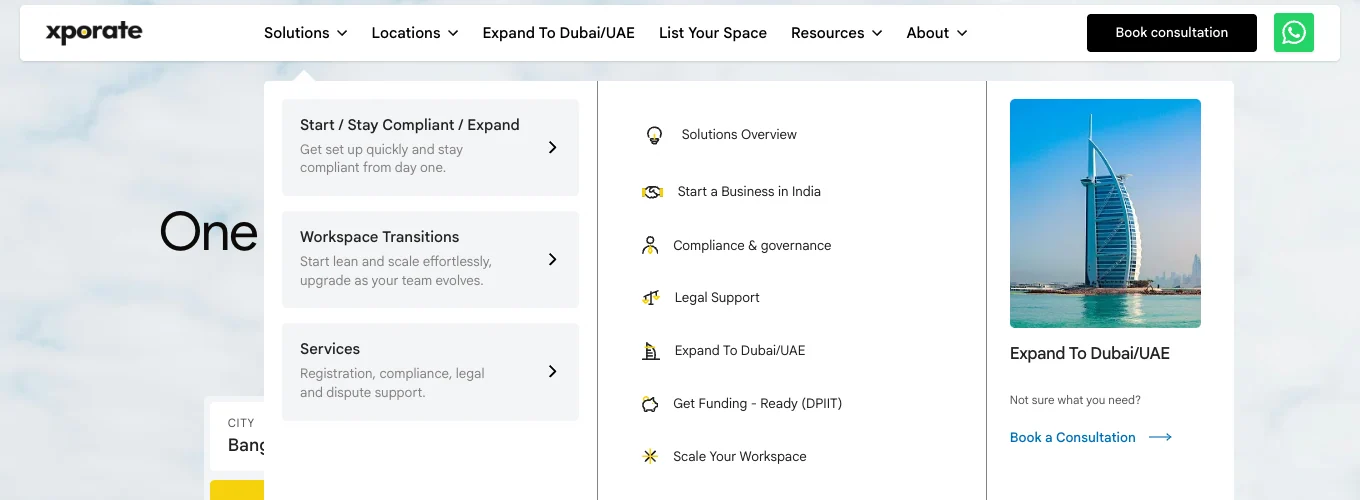Click the arrow next to Book a Consultation
The image size is (1360, 500).
[x=1160, y=437]
